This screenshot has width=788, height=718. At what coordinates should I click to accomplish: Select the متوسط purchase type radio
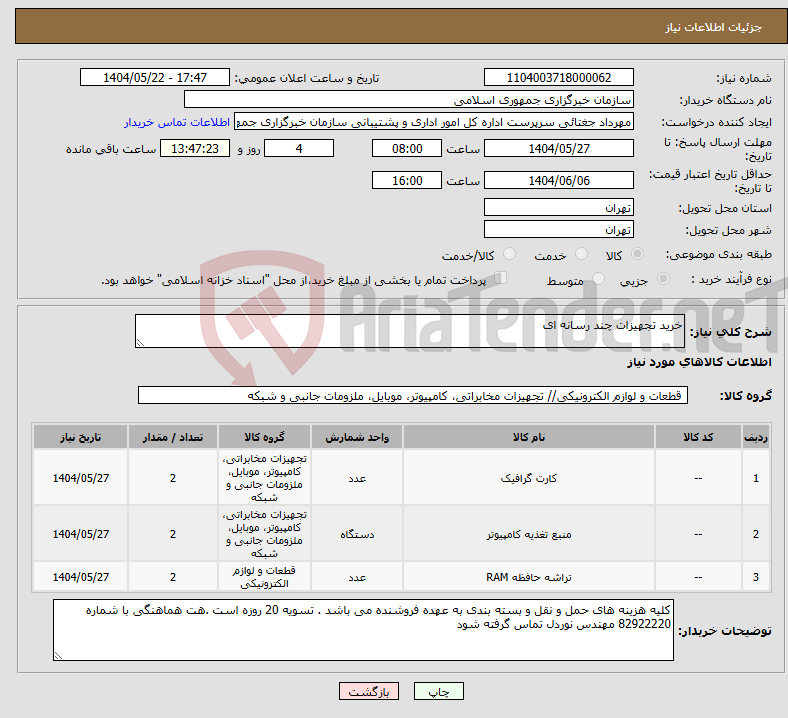point(598,279)
